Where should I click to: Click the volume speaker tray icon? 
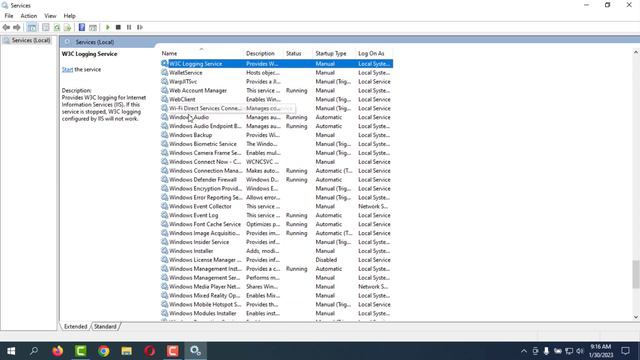coord(580,351)
